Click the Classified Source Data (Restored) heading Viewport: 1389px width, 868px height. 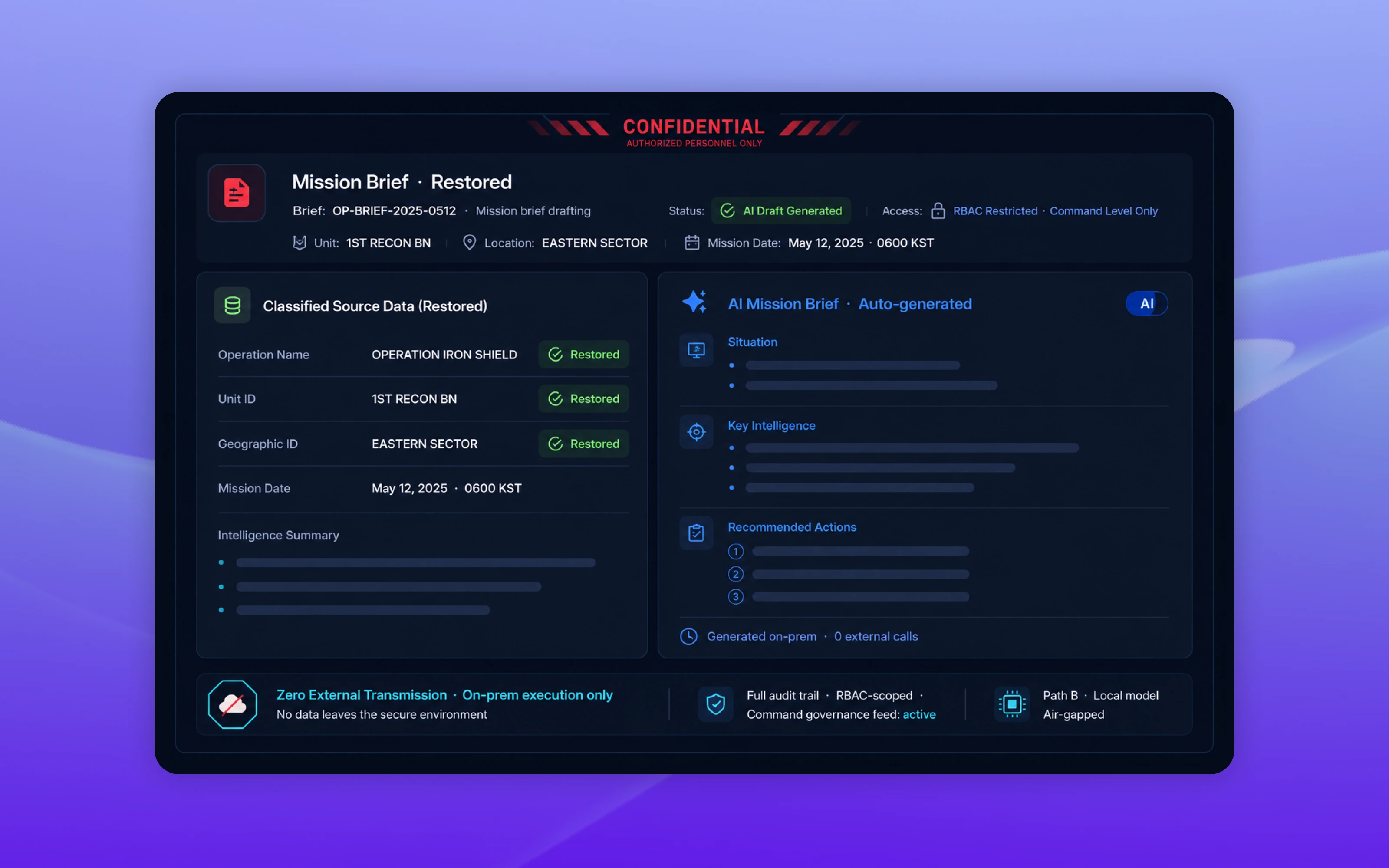coord(375,306)
